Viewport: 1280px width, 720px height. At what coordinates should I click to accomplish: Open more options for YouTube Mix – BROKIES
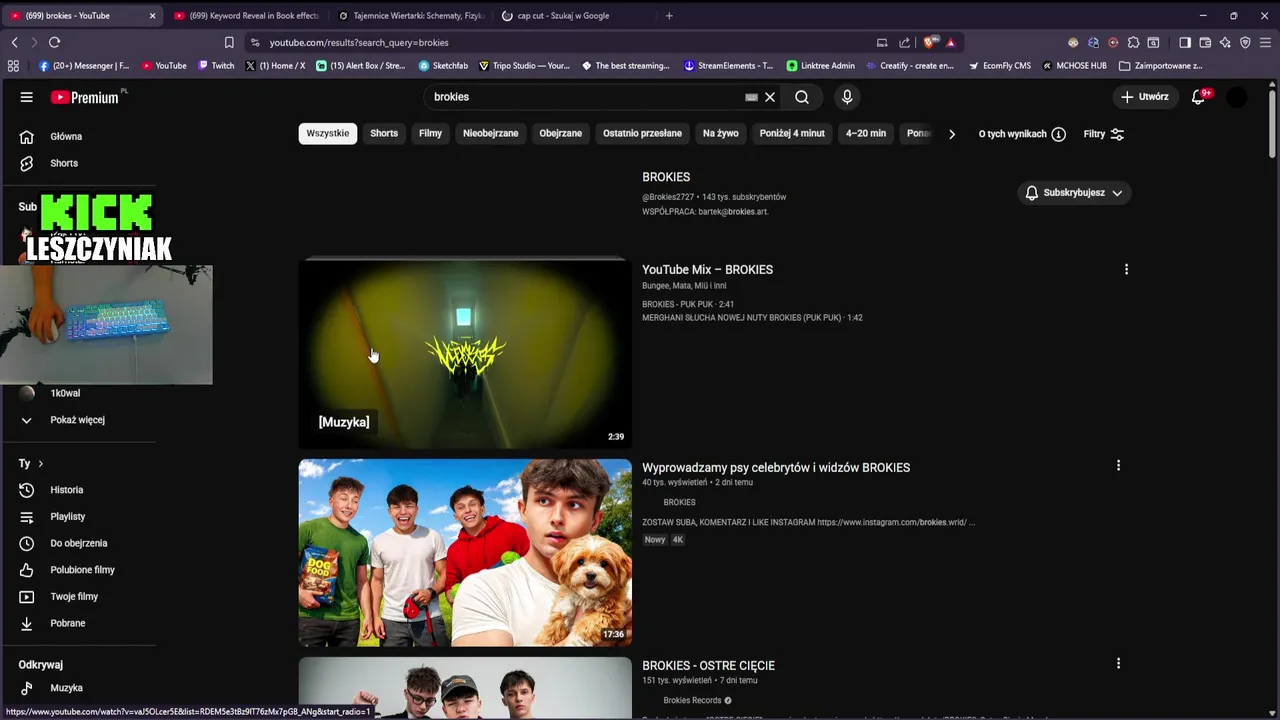click(x=1126, y=270)
